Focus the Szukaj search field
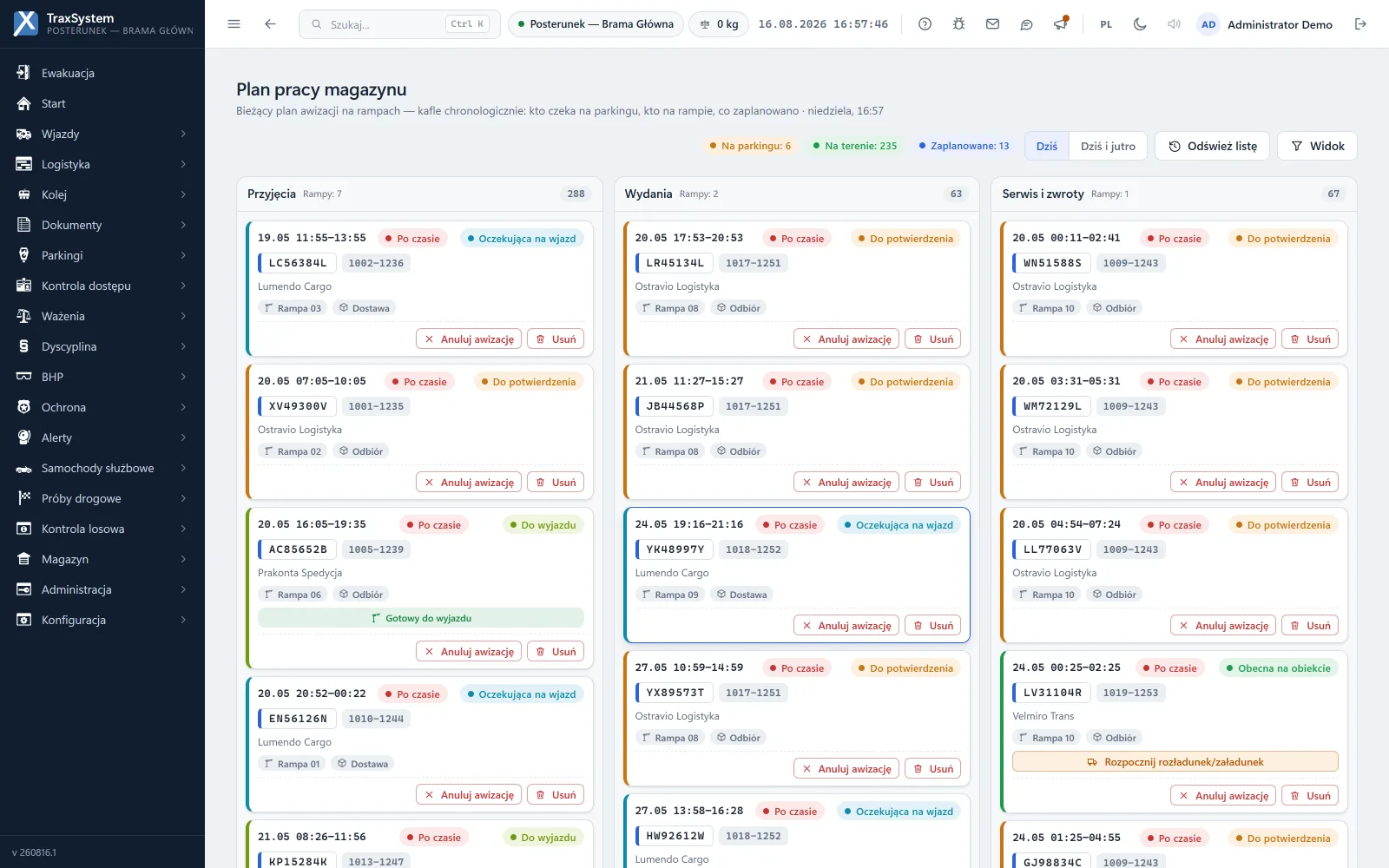Viewport: 1389px width, 868px height. pyautogui.click(x=399, y=24)
